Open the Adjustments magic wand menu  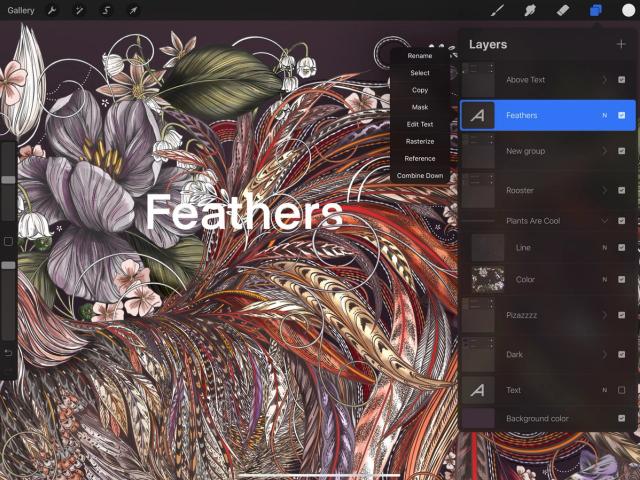pos(78,10)
